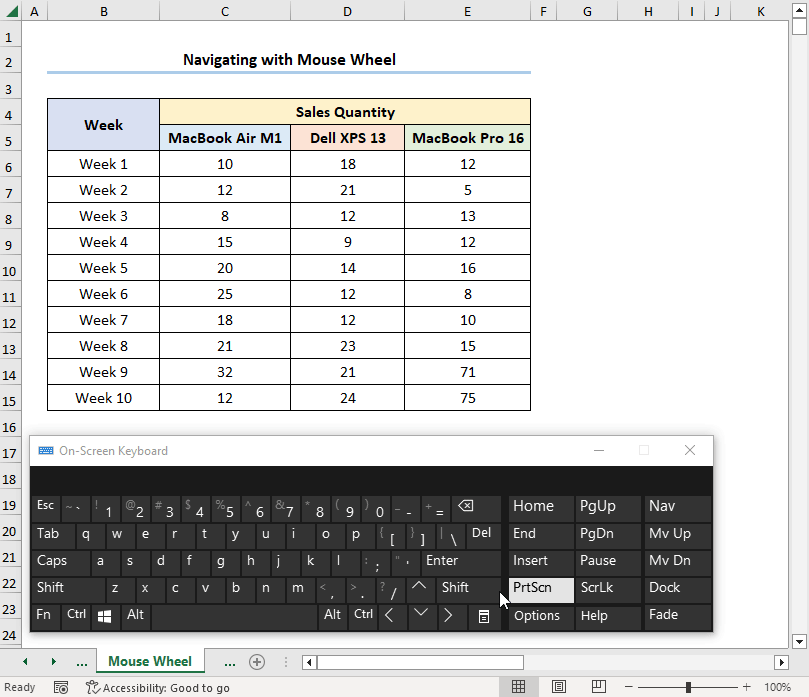Screen dimensions: 809x697
Task: Add a new worksheet with the plus icon
Action: [x=257, y=661]
